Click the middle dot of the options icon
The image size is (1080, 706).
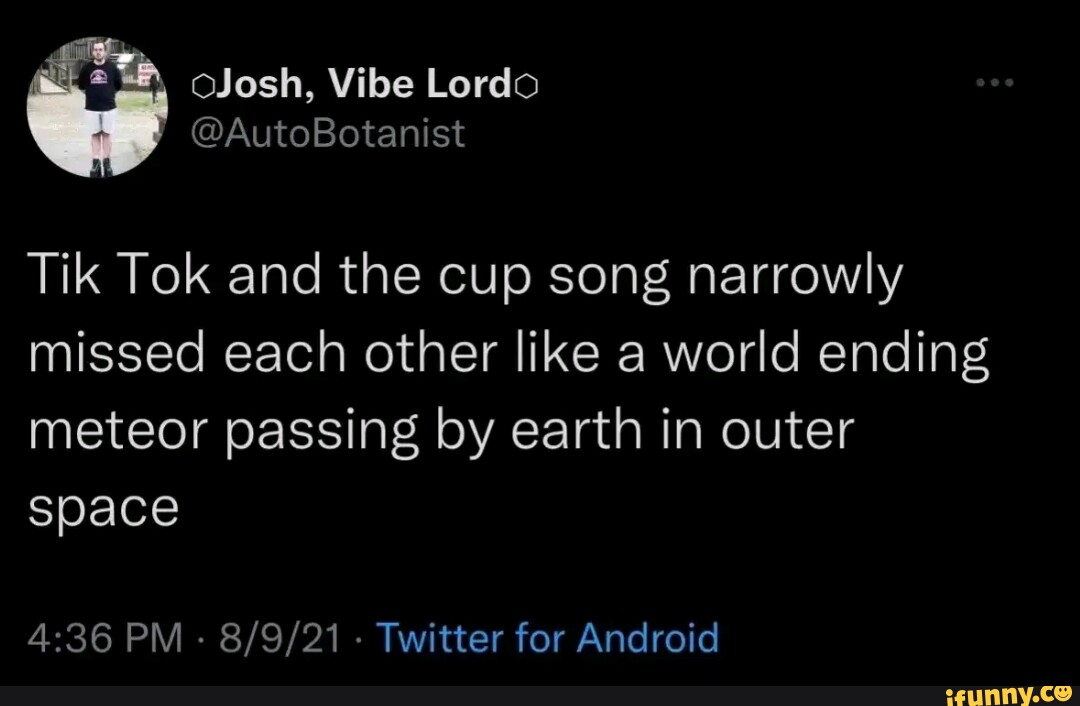(994, 84)
